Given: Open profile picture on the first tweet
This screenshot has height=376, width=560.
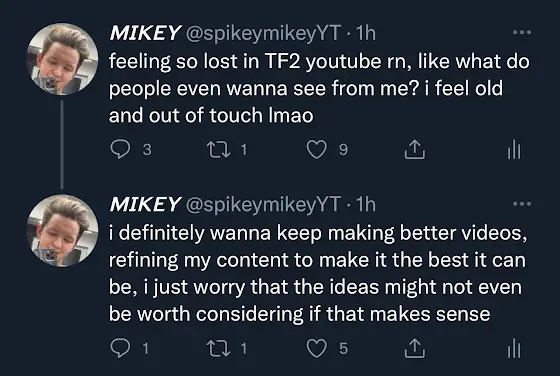Looking at the screenshot, I should [x=62, y=59].
